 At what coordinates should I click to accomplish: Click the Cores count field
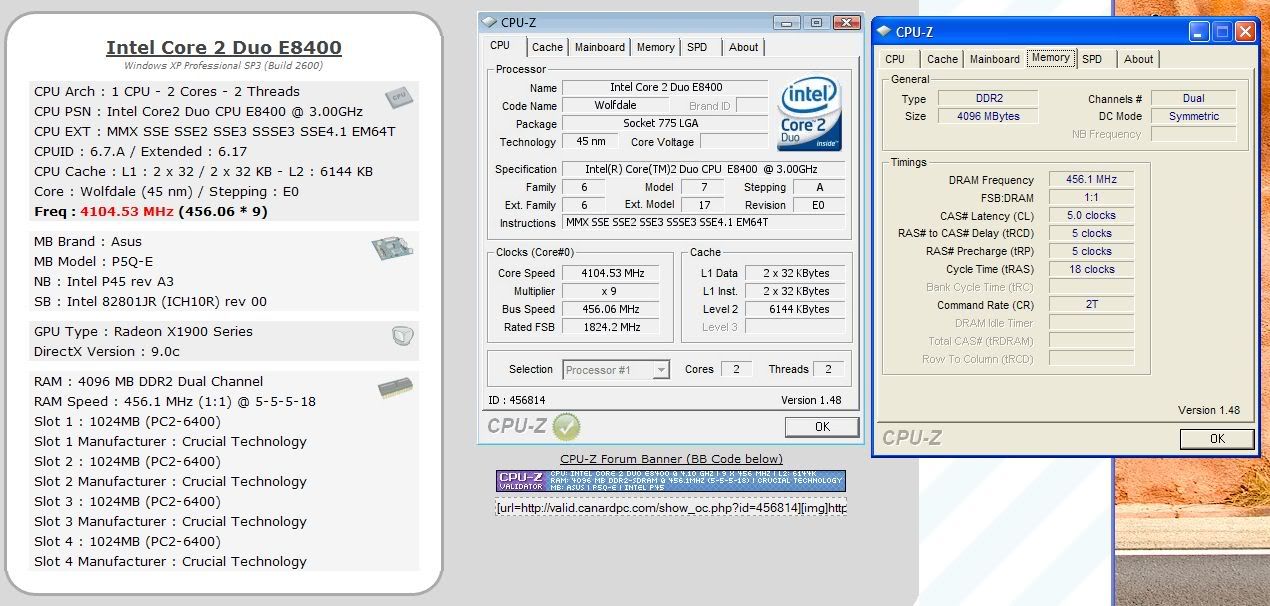[736, 369]
